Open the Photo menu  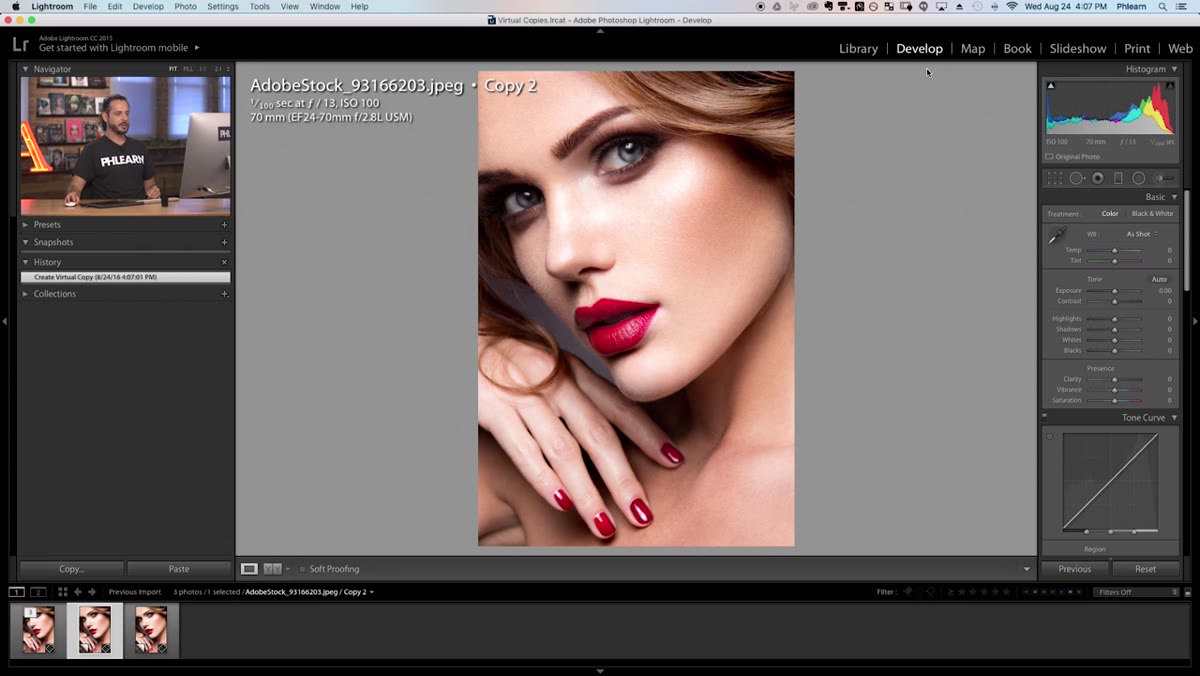pyautogui.click(x=186, y=6)
